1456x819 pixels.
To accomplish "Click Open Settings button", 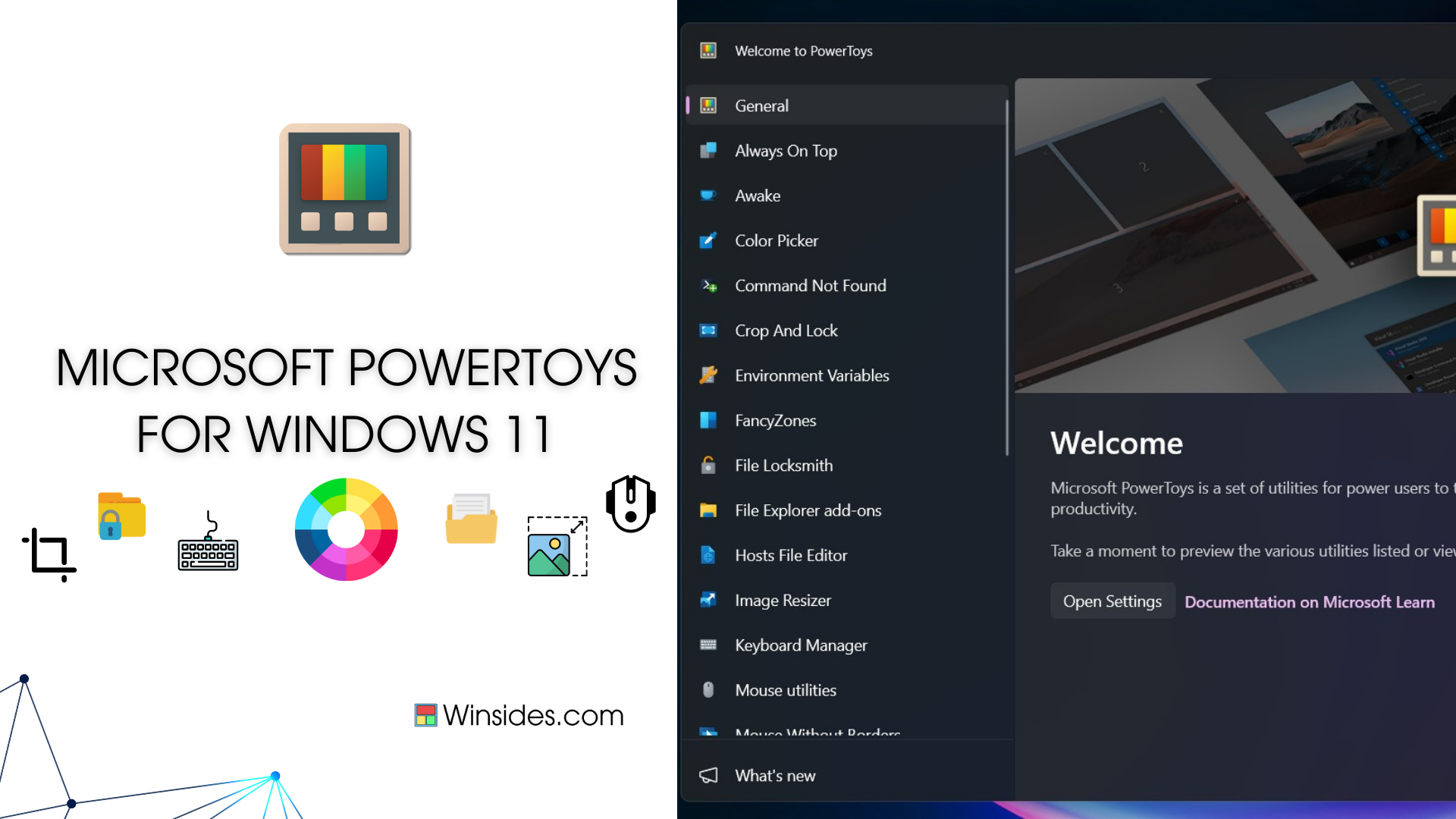I will 1112,600.
